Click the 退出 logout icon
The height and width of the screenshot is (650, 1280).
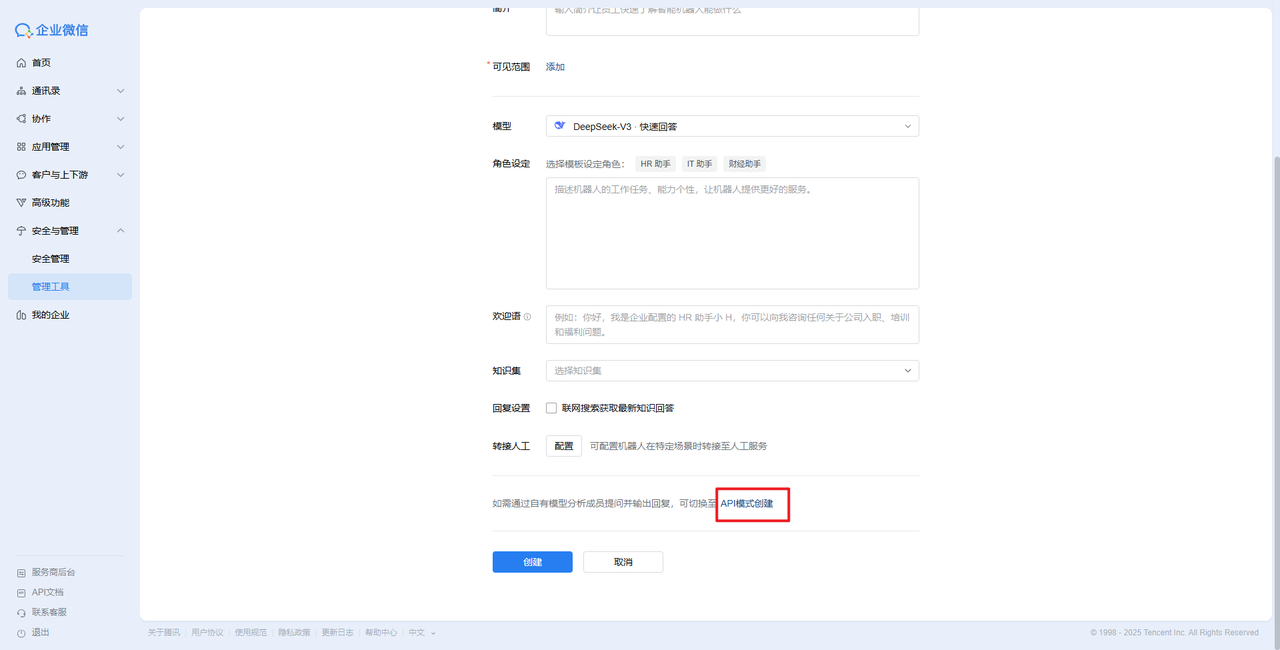[x=21, y=633]
